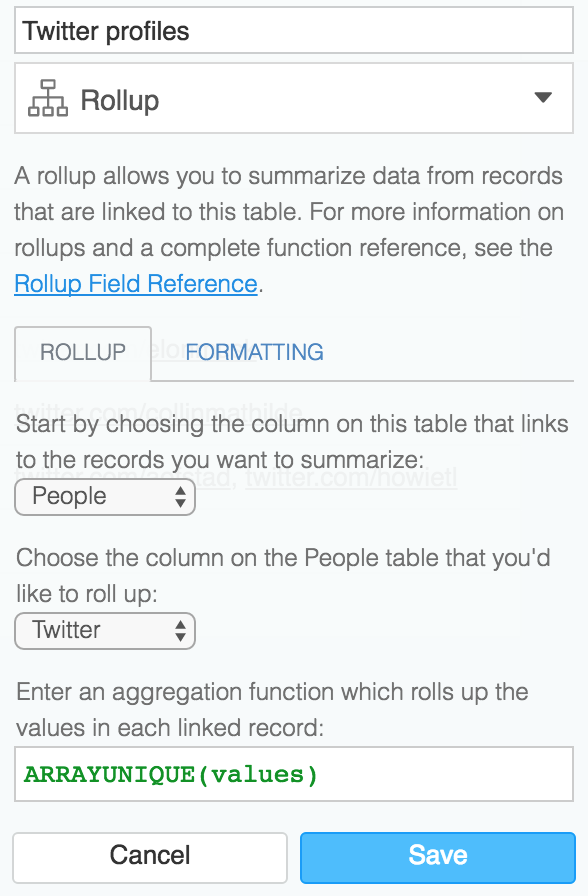Screen dimensions: 588x896
Task: Click the Rollup field type label
Action: [120, 100]
